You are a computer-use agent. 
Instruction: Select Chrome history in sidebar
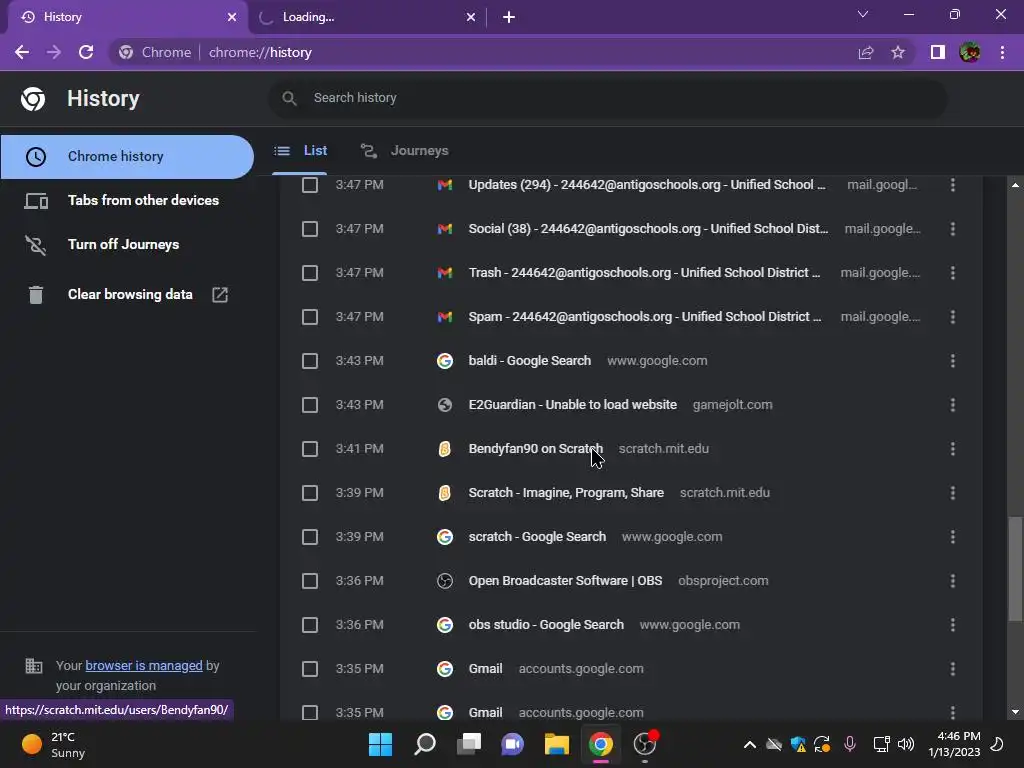(127, 157)
